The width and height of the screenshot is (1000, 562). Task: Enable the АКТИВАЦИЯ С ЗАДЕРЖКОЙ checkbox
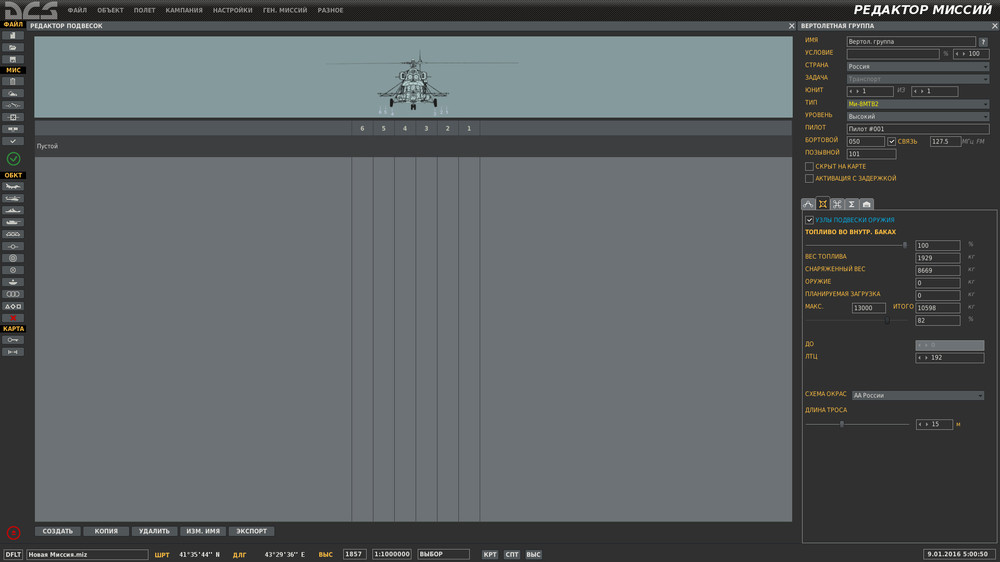tap(809, 179)
